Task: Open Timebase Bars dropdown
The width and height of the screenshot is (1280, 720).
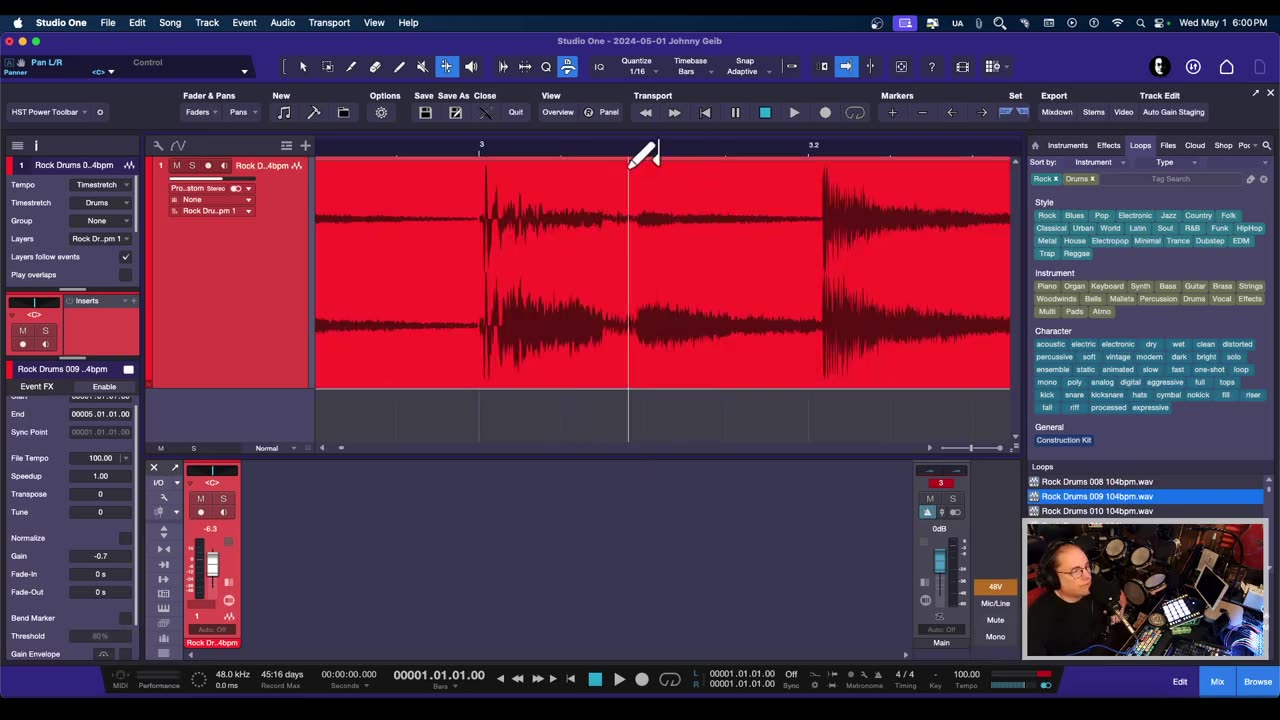Action: pyautogui.click(x=693, y=71)
